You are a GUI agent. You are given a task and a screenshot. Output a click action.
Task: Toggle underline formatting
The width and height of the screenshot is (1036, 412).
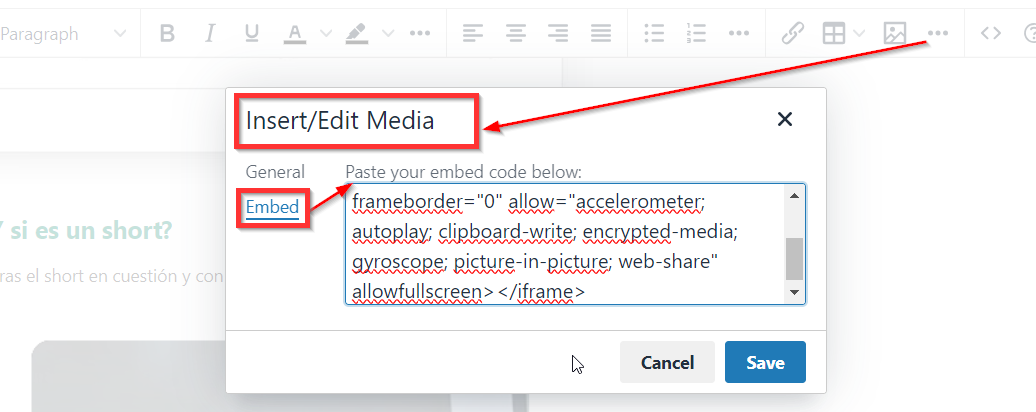tap(251, 33)
